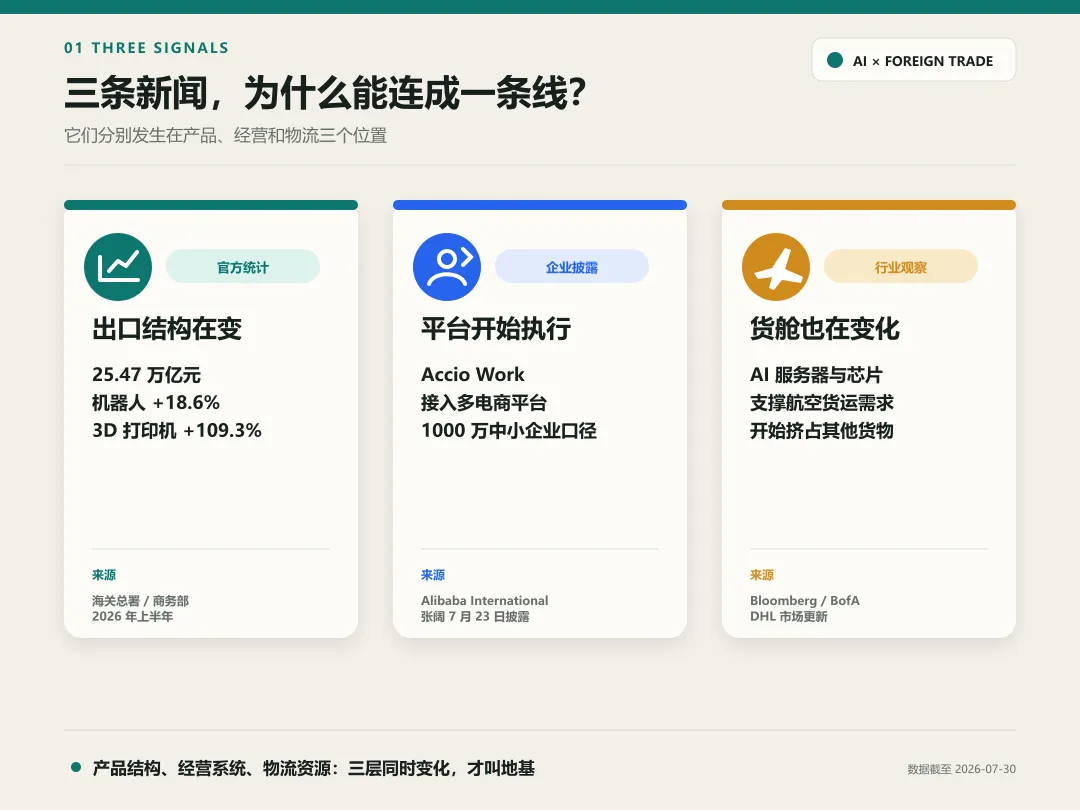The height and width of the screenshot is (810, 1080).
Task: Click the DHL 市场更新 text
Action: [789, 616]
